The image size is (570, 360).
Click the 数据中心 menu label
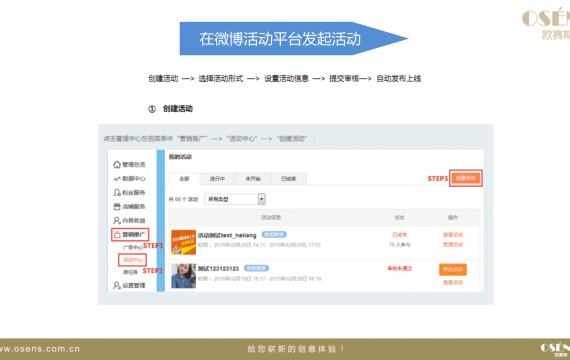[x=134, y=179]
